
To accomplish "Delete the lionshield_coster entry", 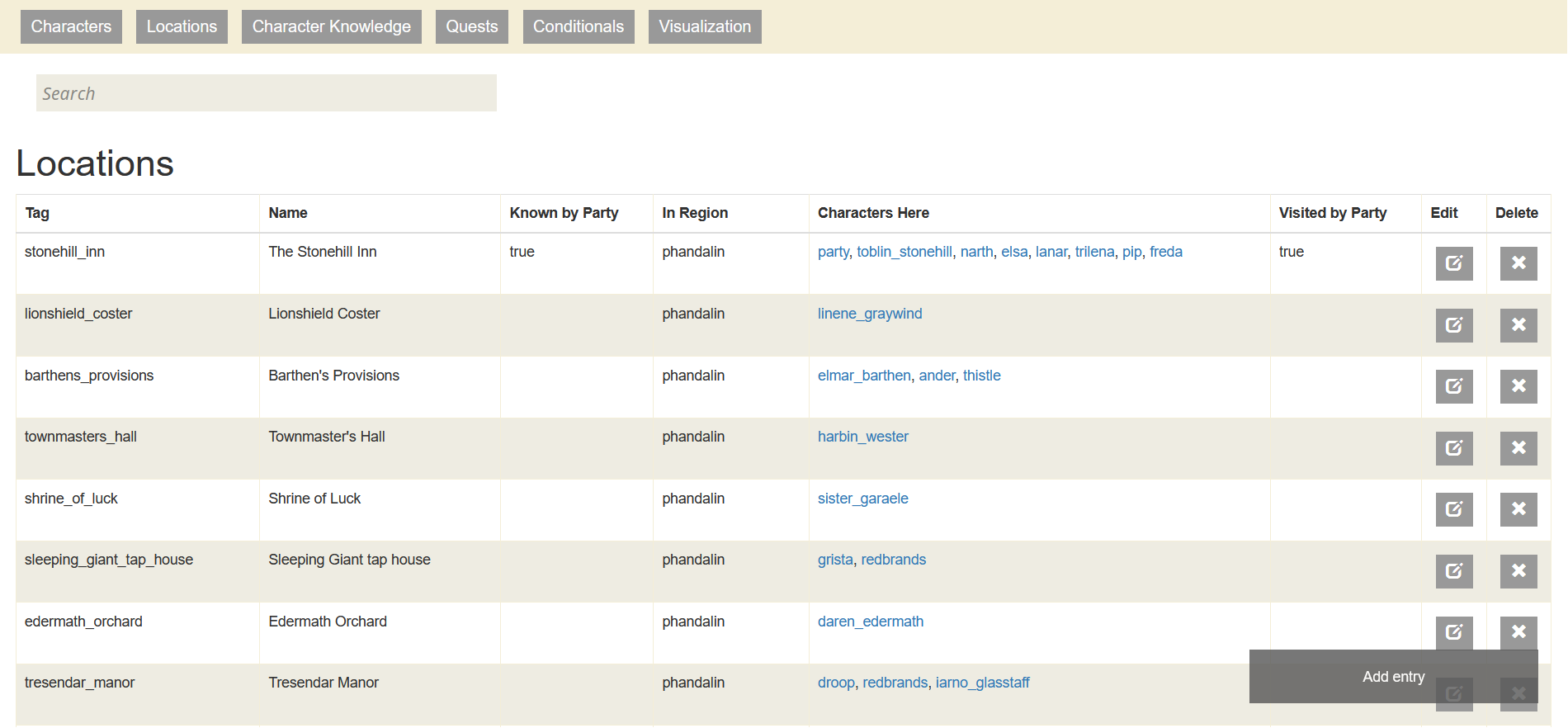I will click(x=1518, y=325).
